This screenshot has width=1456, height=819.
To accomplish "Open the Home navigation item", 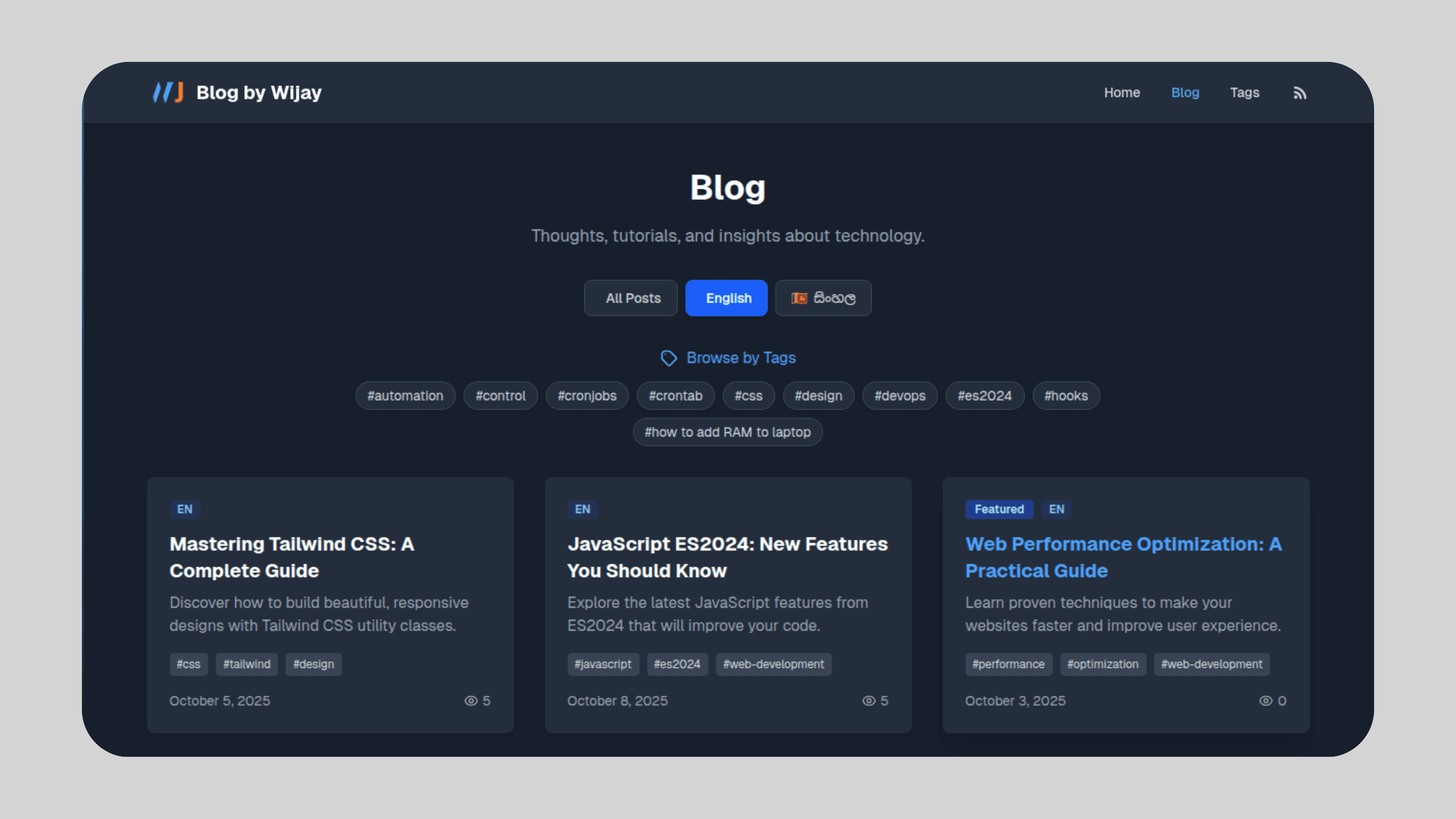I will (x=1122, y=92).
